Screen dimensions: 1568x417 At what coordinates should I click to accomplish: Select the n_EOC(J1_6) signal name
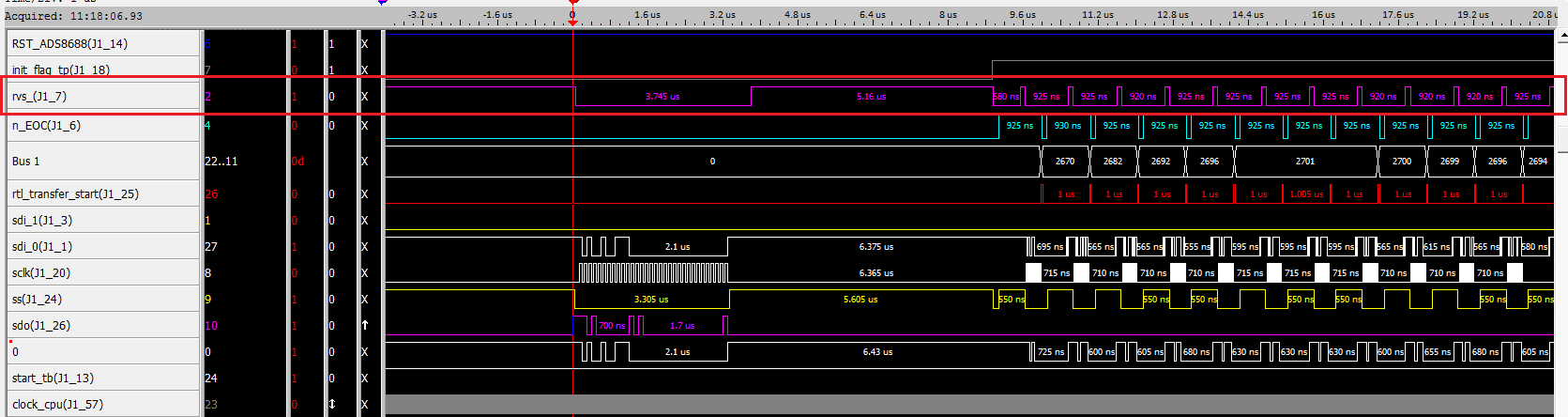(46, 125)
